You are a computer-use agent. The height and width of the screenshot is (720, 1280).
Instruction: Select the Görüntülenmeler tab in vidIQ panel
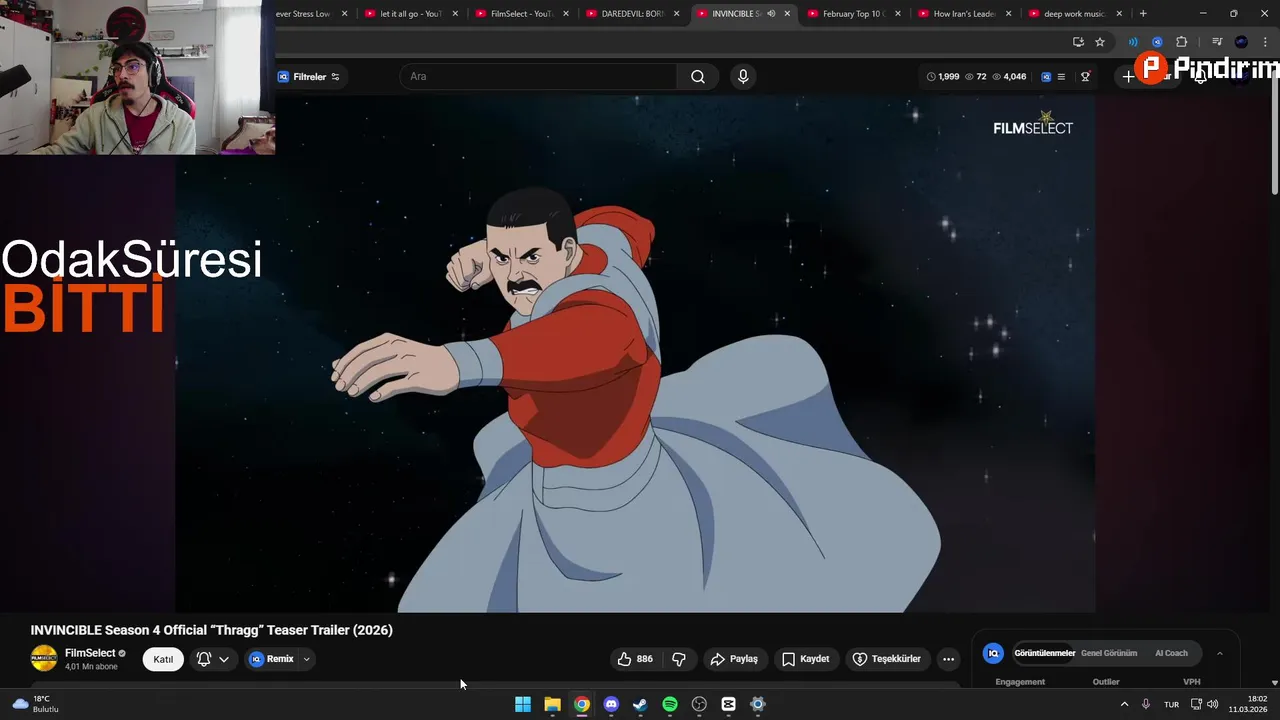click(x=1044, y=653)
